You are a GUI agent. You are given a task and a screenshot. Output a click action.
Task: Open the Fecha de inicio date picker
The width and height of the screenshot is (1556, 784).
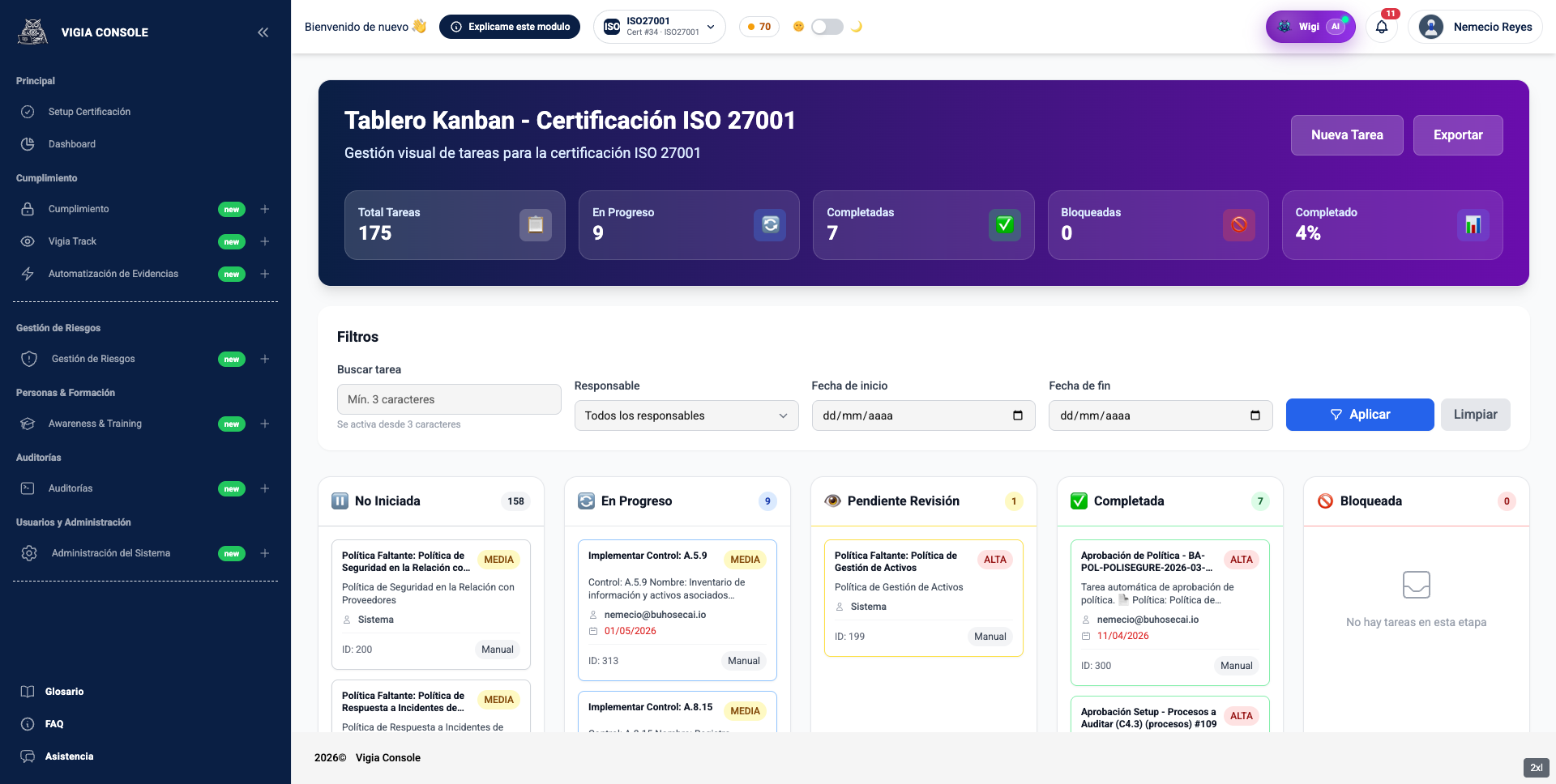click(x=923, y=415)
